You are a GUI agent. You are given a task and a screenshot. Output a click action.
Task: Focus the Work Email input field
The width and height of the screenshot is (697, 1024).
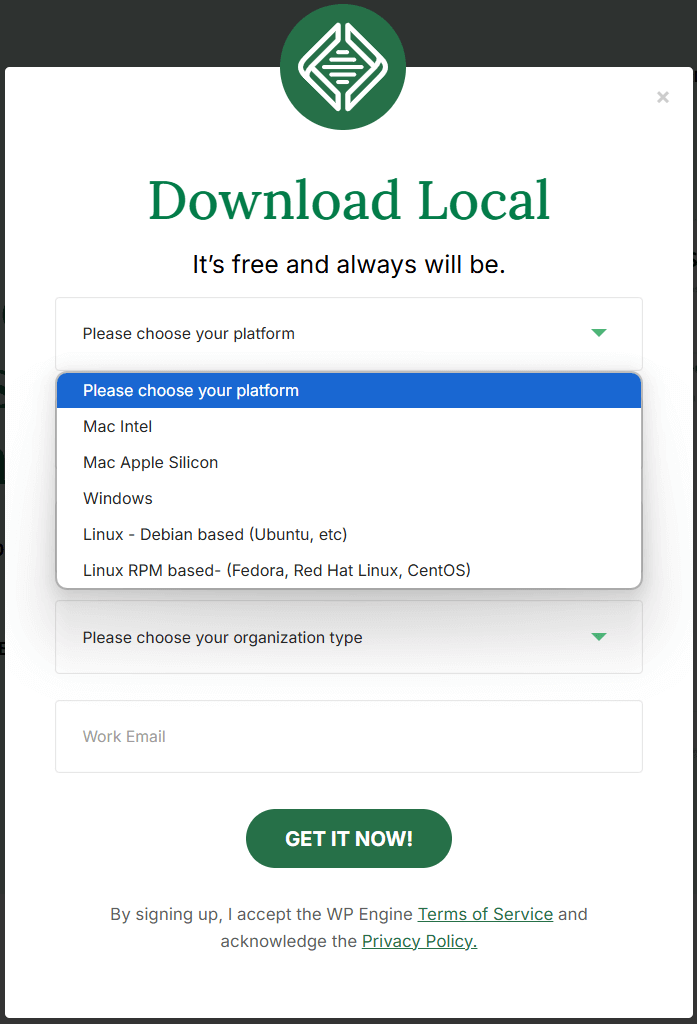[x=349, y=737]
